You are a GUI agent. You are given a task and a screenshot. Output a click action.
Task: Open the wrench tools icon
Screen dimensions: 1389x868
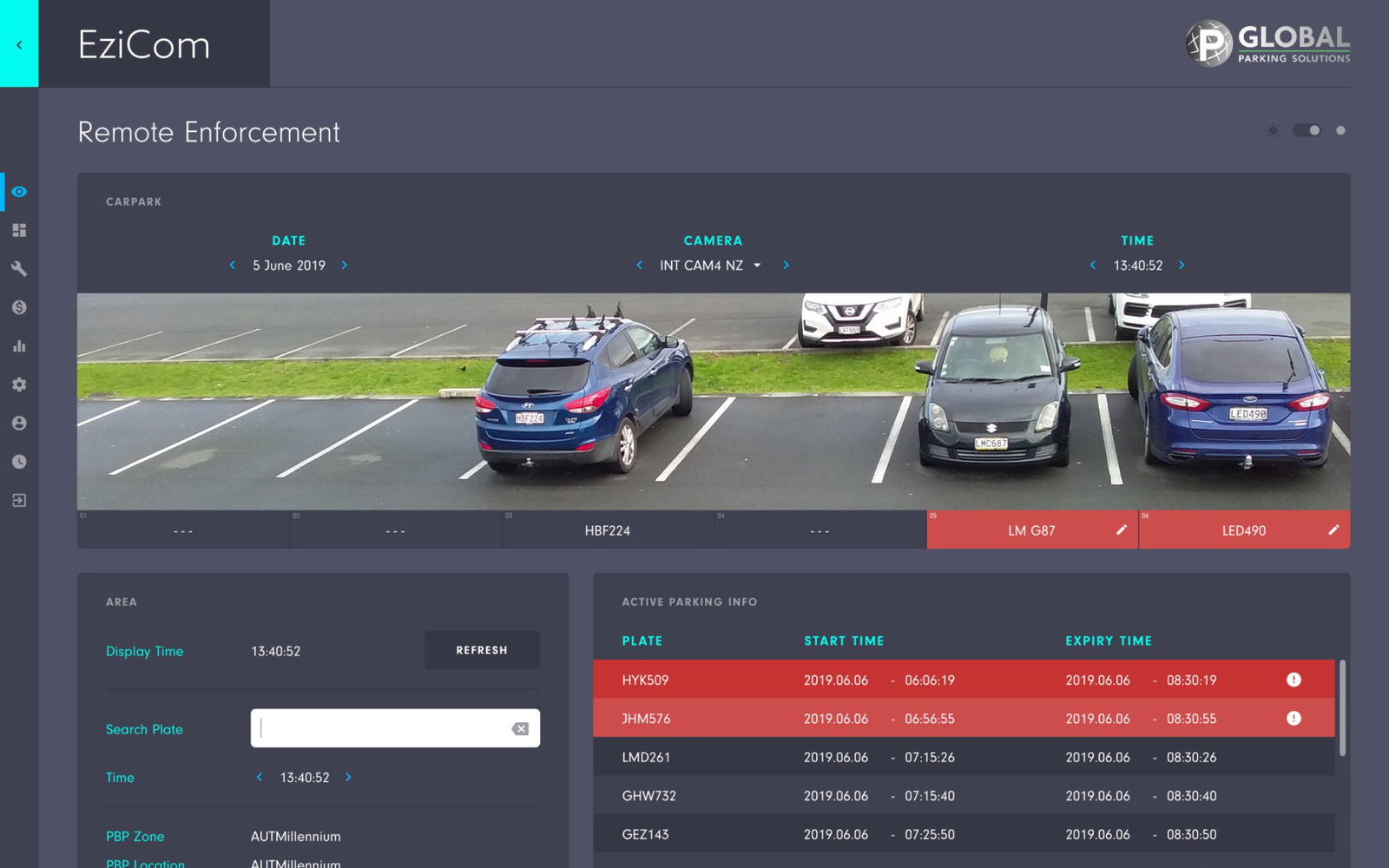click(x=19, y=269)
